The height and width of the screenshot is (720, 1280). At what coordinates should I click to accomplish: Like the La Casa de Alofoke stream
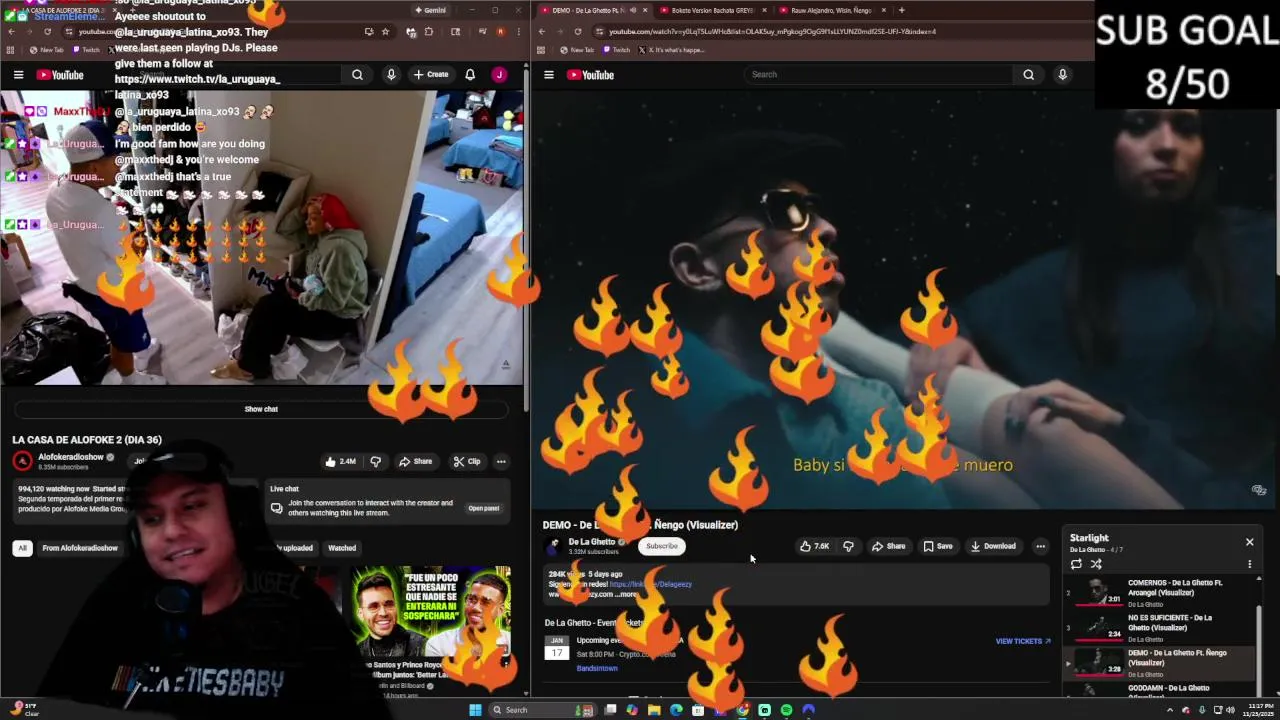(x=340, y=461)
